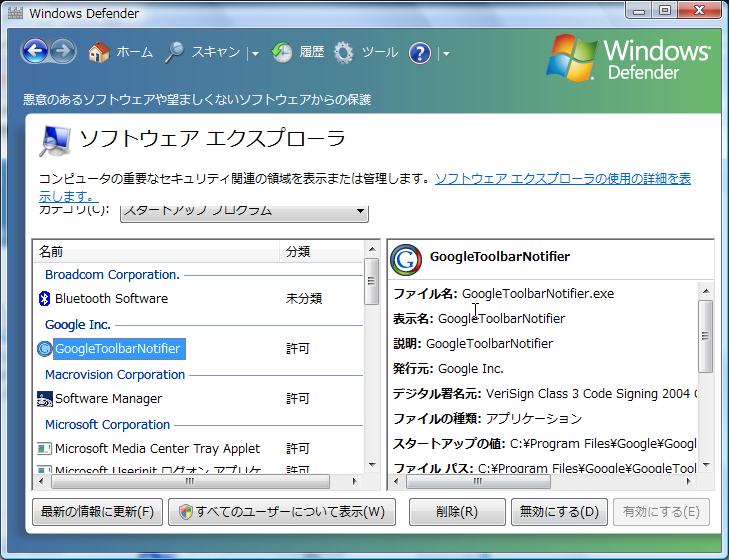Open the Software Explorer usage details link
The image size is (729, 560).
coord(562,179)
